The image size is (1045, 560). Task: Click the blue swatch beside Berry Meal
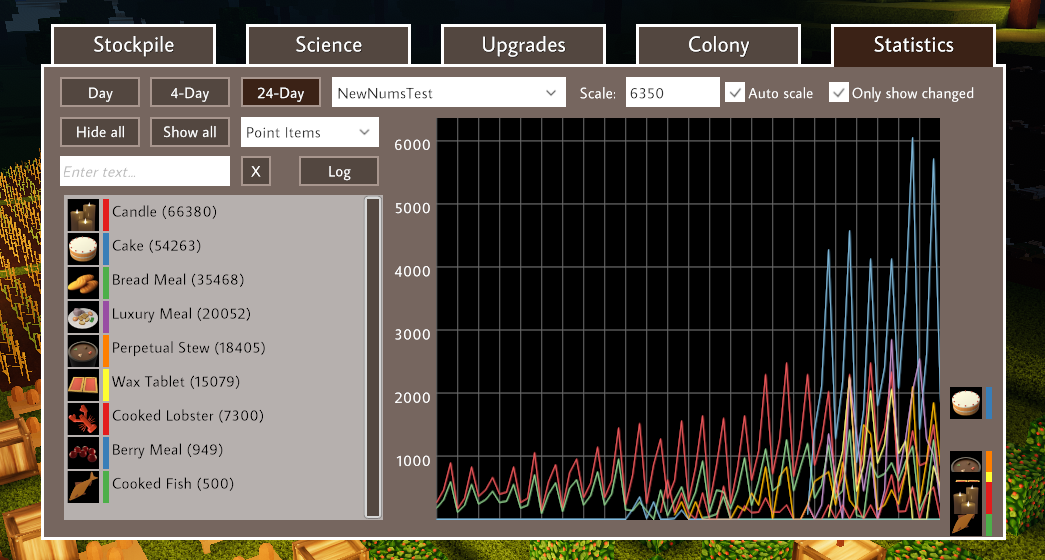point(105,453)
